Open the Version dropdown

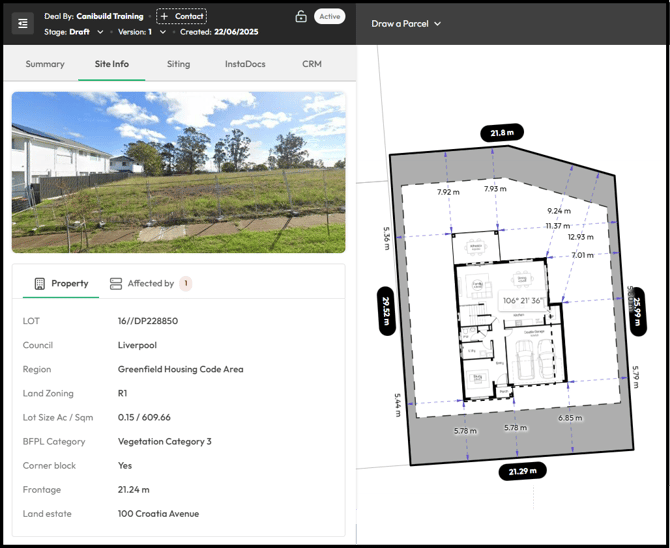pos(162,32)
